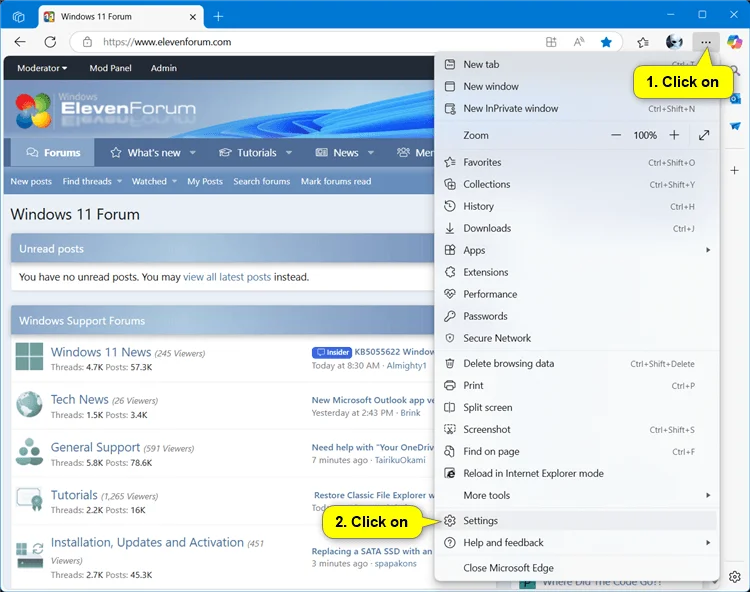Expand the Tutorials nav dropdown arrow

[x=289, y=153]
